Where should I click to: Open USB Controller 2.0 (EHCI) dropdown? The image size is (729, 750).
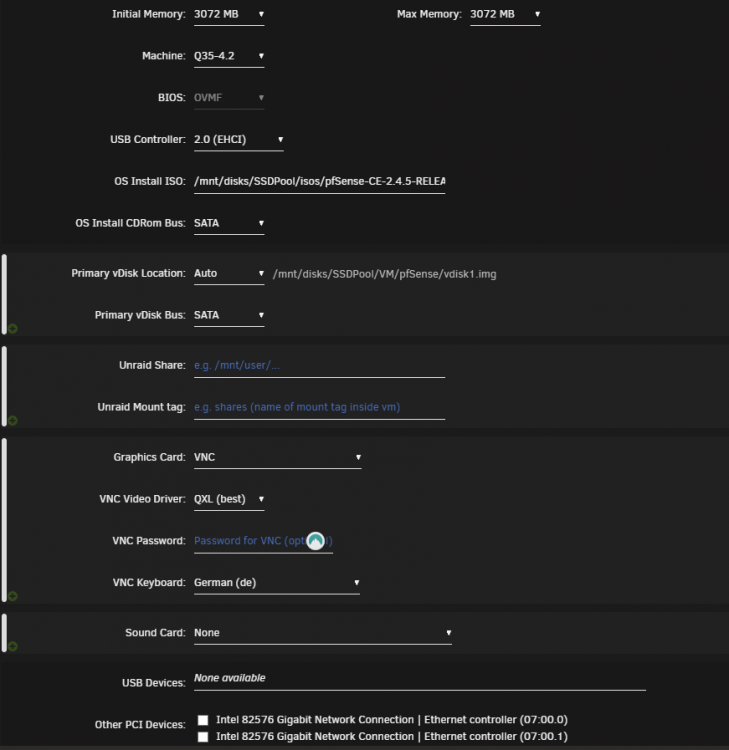[x=239, y=140]
